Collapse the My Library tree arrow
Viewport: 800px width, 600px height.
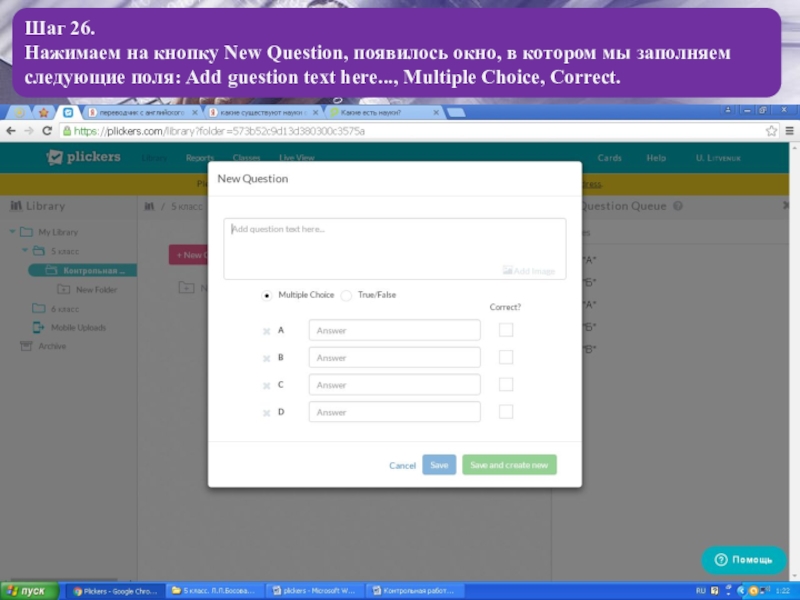click(x=12, y=232)
